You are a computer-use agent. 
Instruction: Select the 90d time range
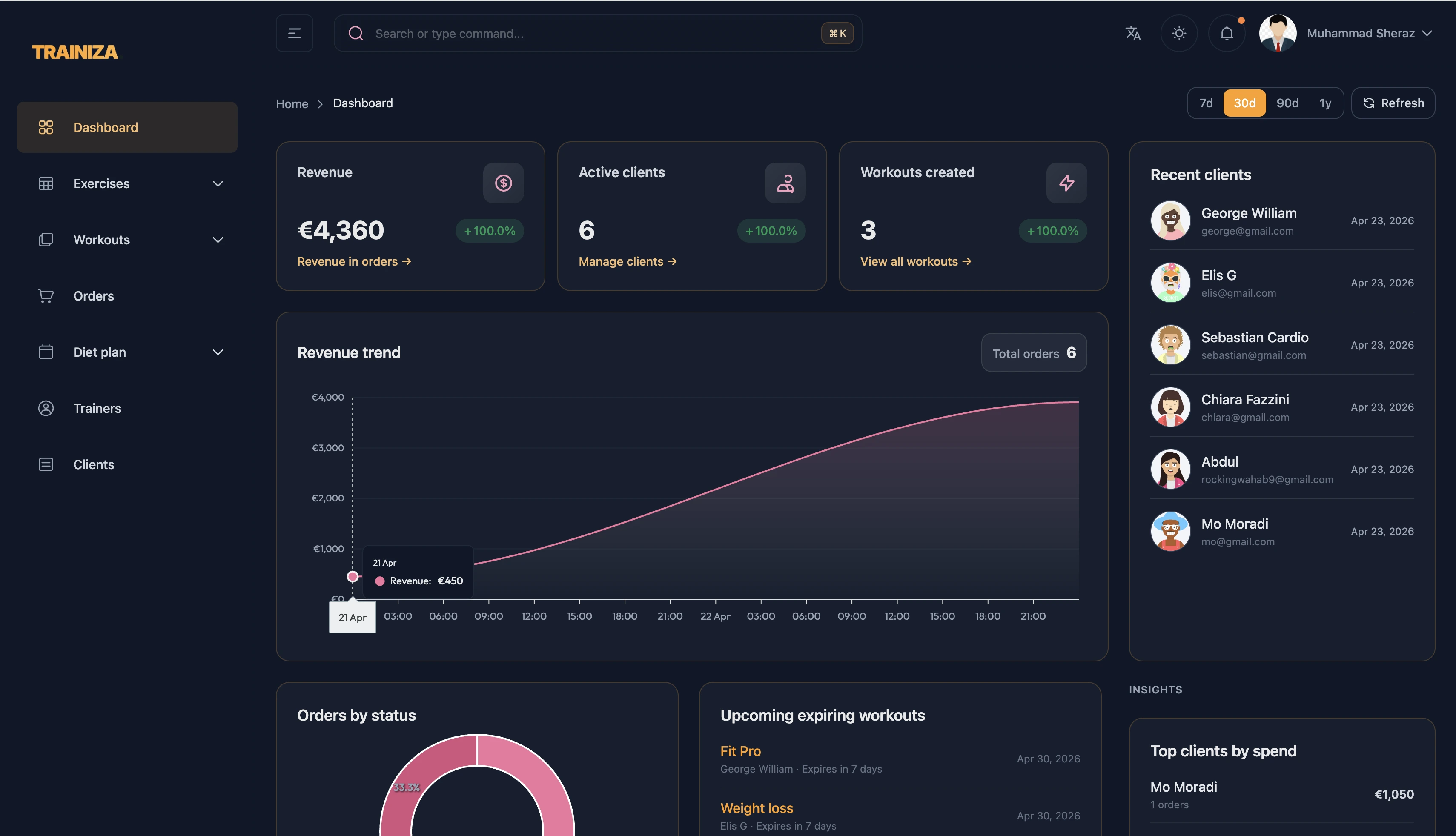[x=1288, y=103]
